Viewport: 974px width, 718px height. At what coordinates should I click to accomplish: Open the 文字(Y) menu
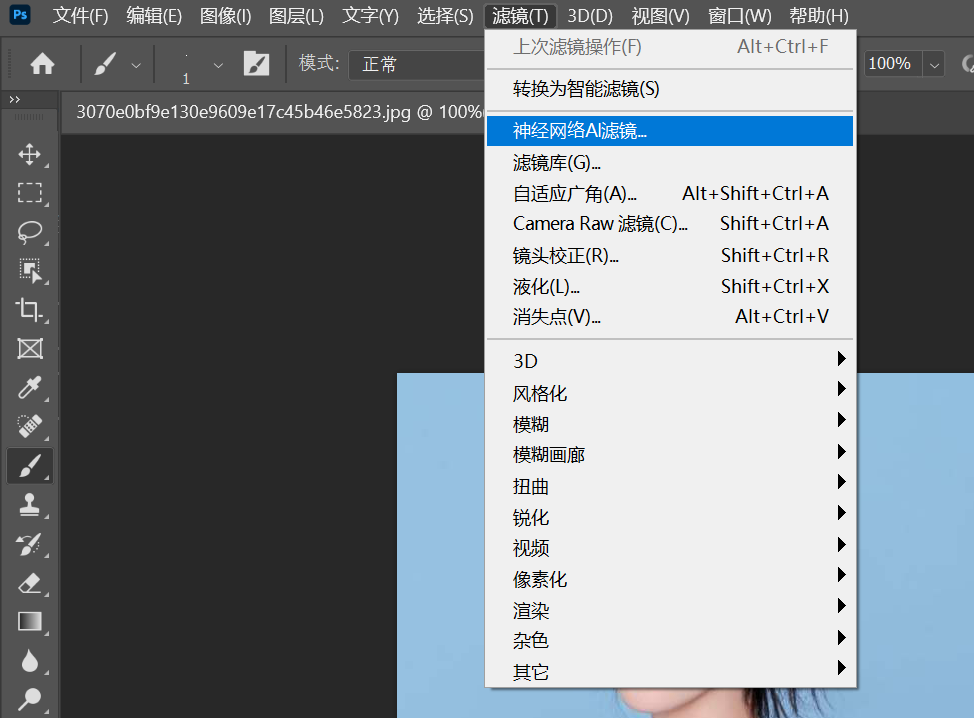(x=370, y=16)
